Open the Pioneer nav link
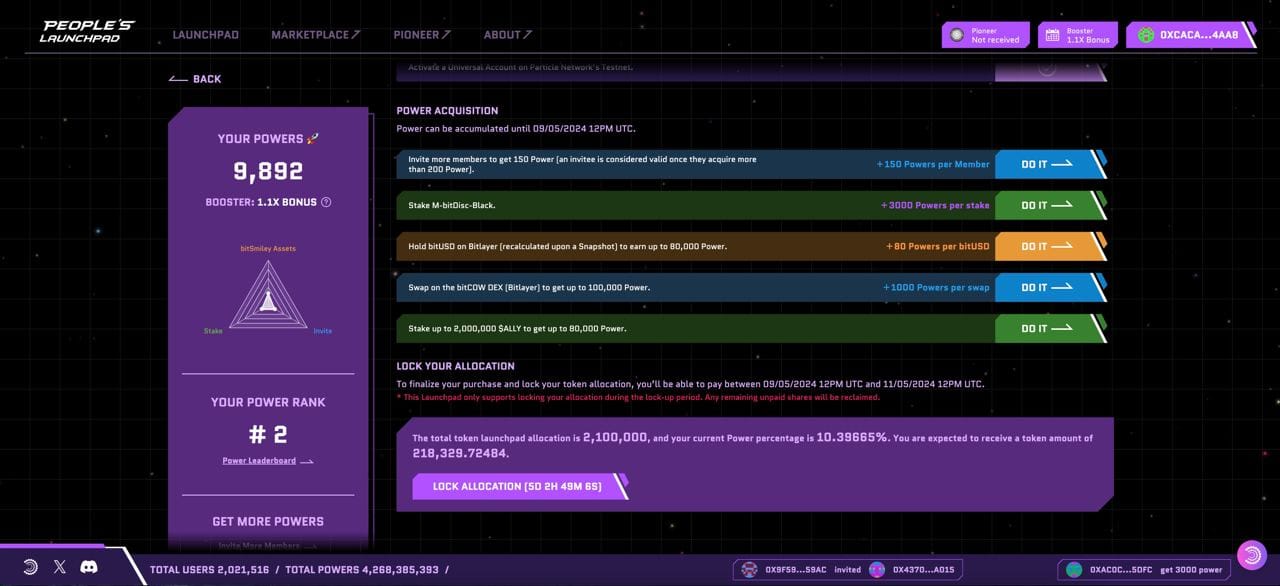Screen dimensions: 1280x586 pos(422,35)
